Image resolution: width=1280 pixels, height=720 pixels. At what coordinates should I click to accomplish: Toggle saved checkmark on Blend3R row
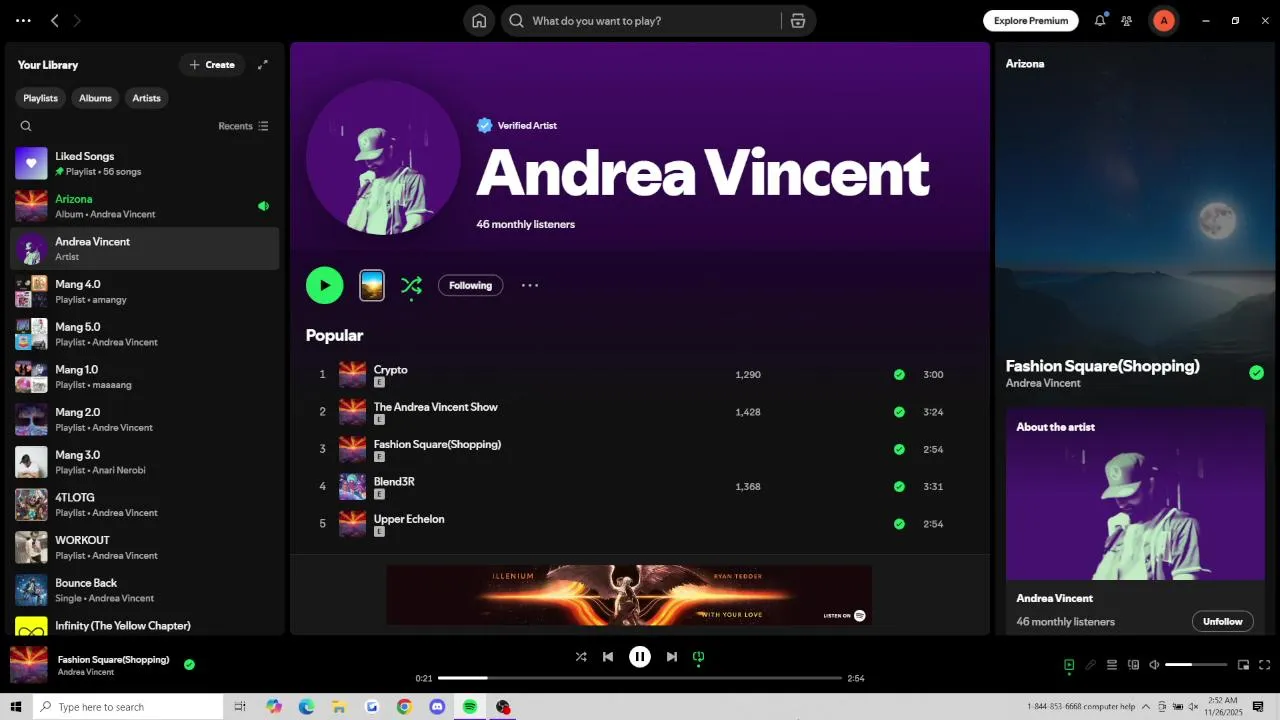[x=899, y=487]
